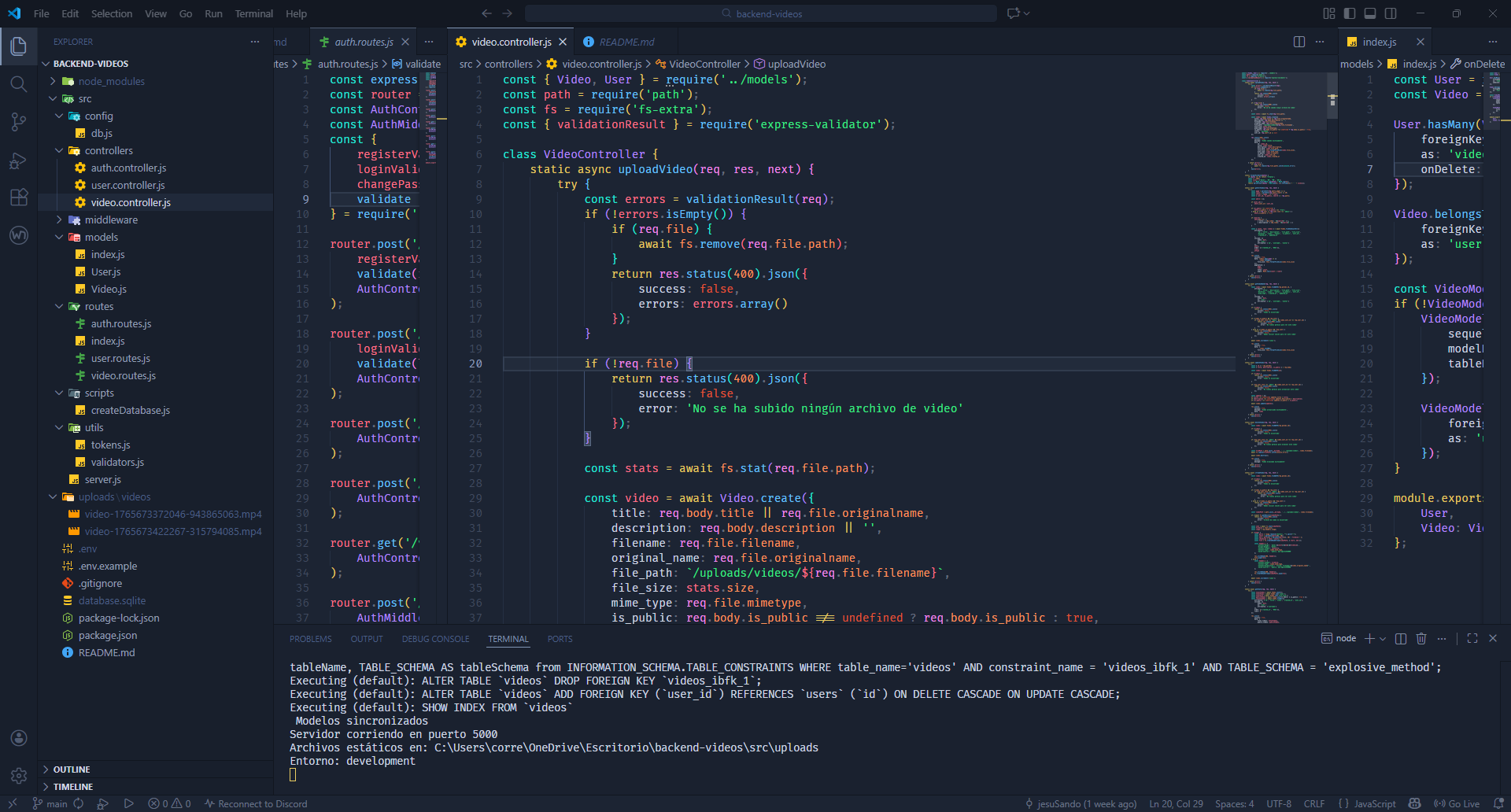Toggle the secondary sidebar visibility
The width and height of the screenshot is (1511, 812).
click(x=1391, y=13)
